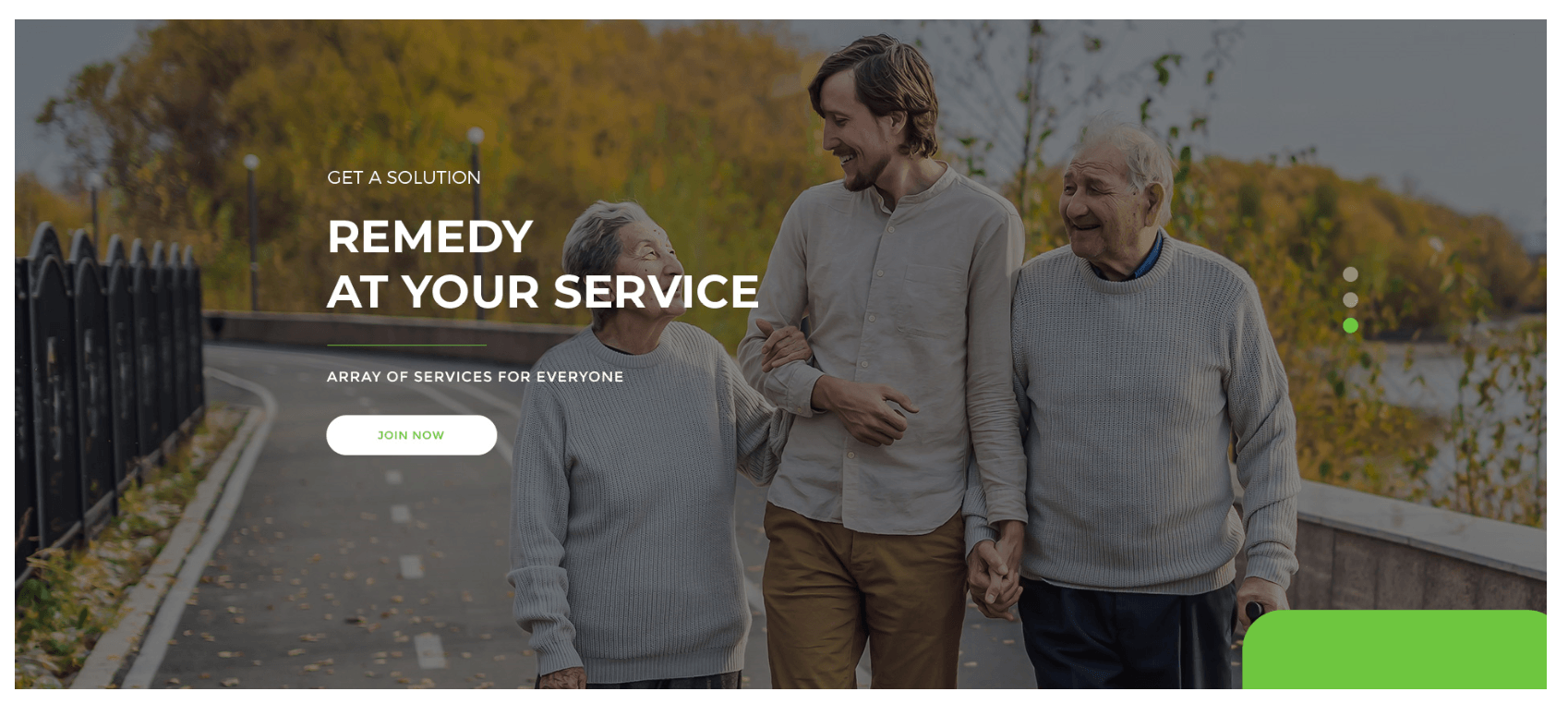Click the young man's brown trousers
This screenshot has width=1568, height=716.
click(x=863, y=601)
